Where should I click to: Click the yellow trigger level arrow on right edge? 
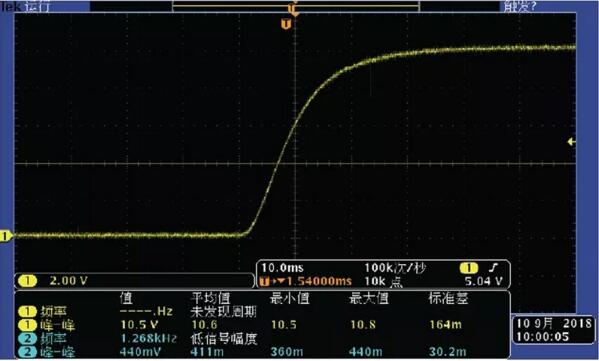[x=571, y=142]
